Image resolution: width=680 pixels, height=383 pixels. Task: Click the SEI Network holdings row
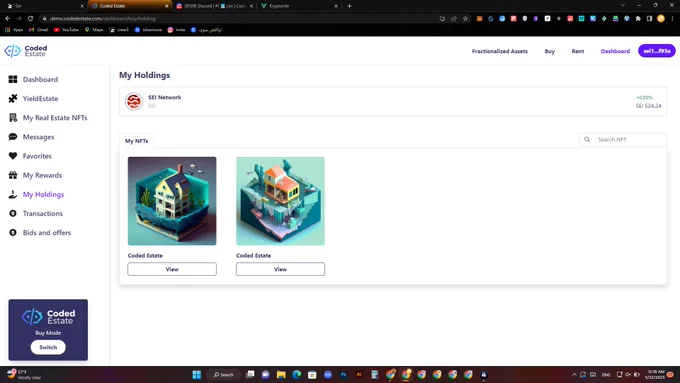pos(393,101)
